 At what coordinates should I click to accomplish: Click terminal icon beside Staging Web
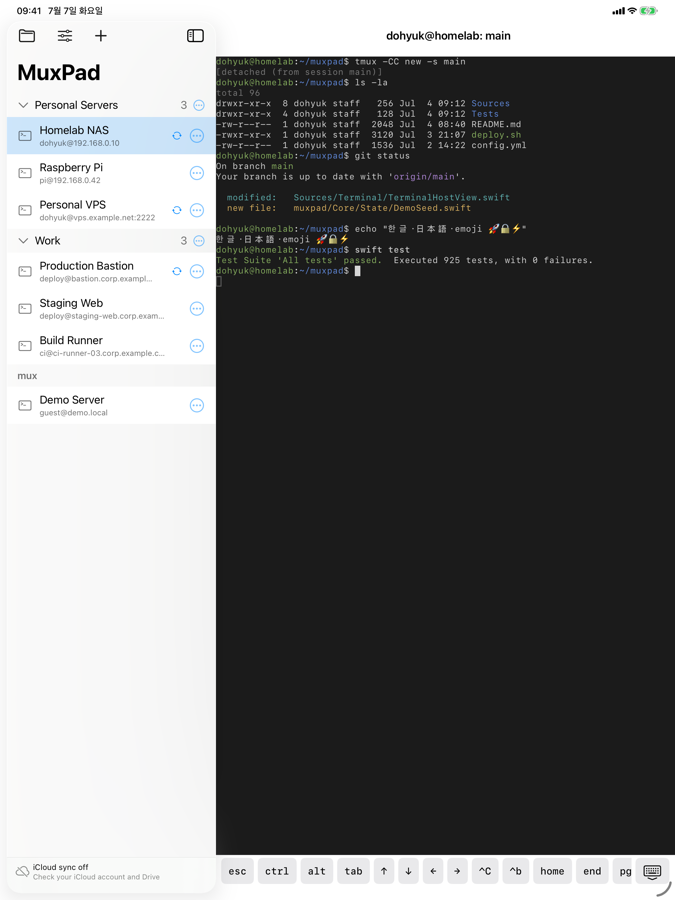click(x=25, y=308)
